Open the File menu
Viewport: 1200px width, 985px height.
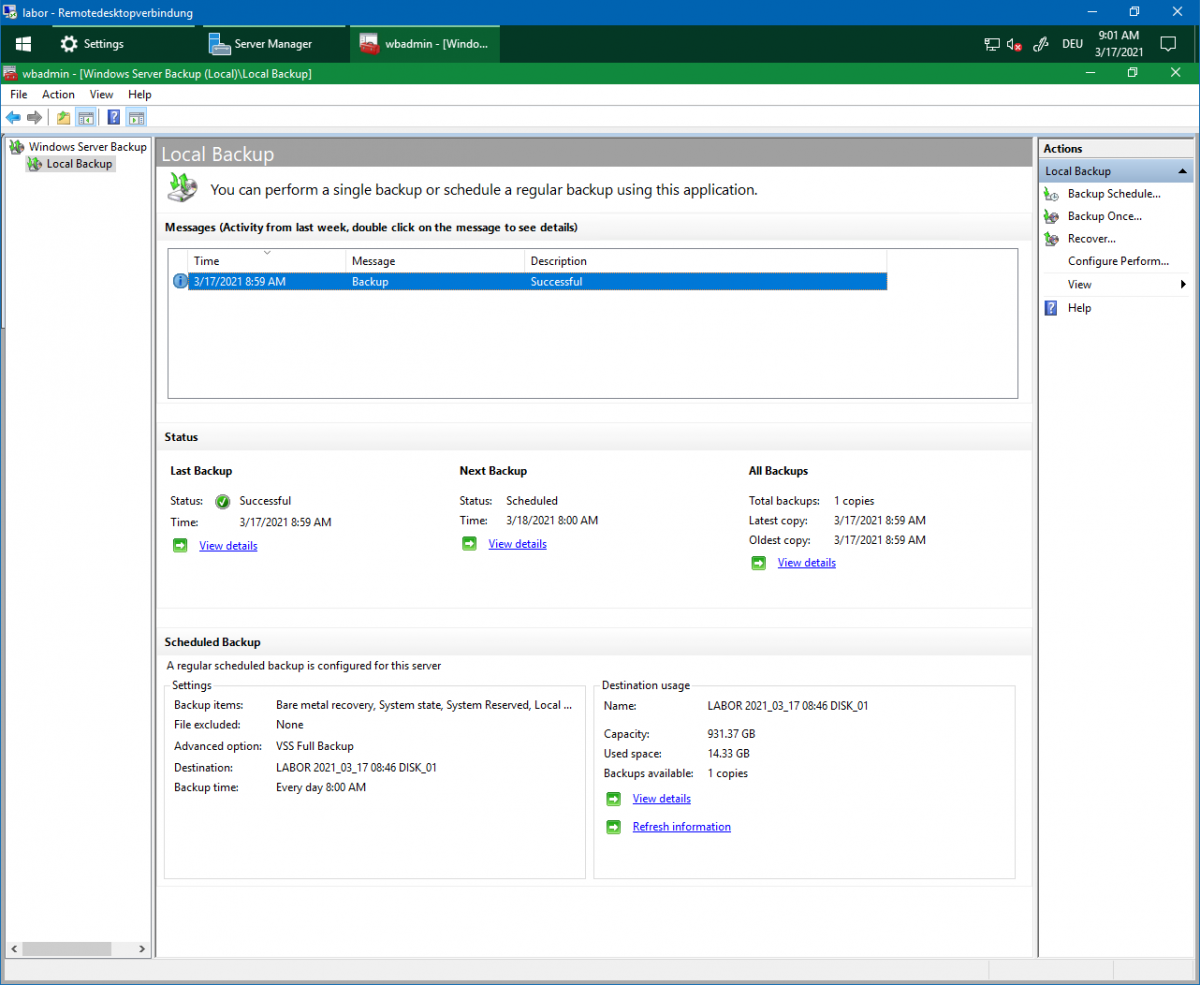18,94
